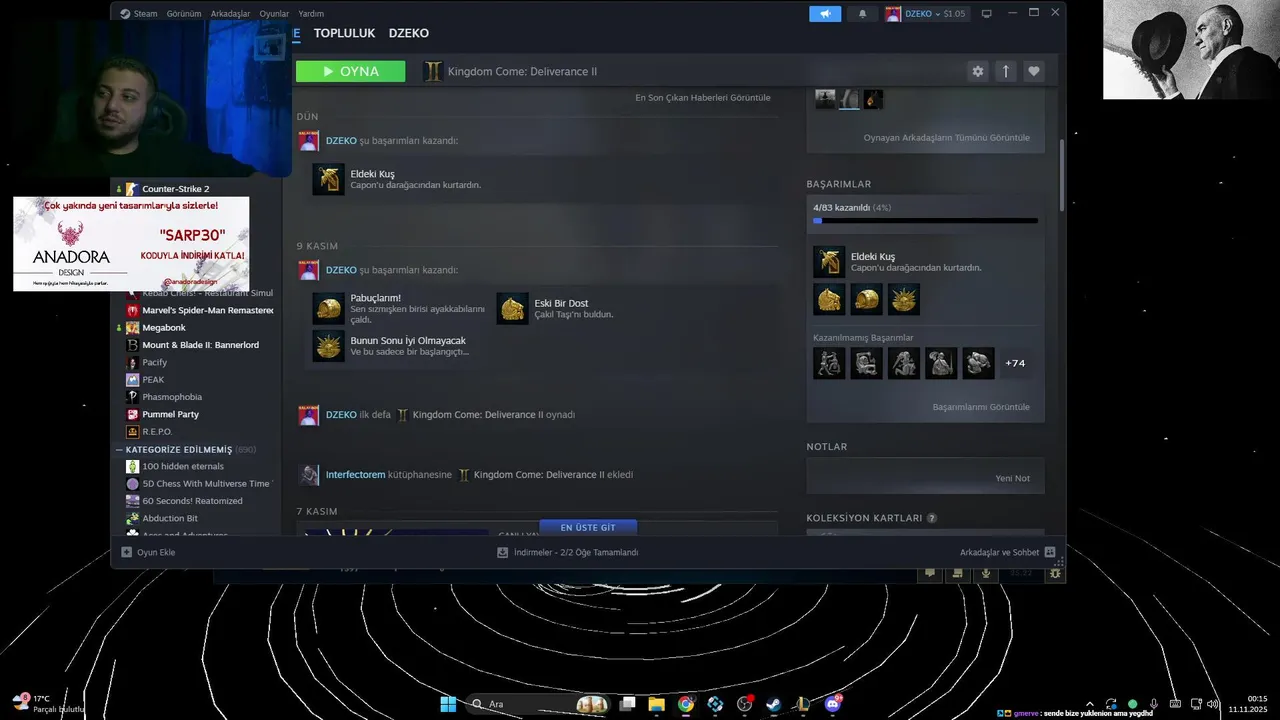Click first friend avatar in playing friends row
1280x720 pixels.
825,98
